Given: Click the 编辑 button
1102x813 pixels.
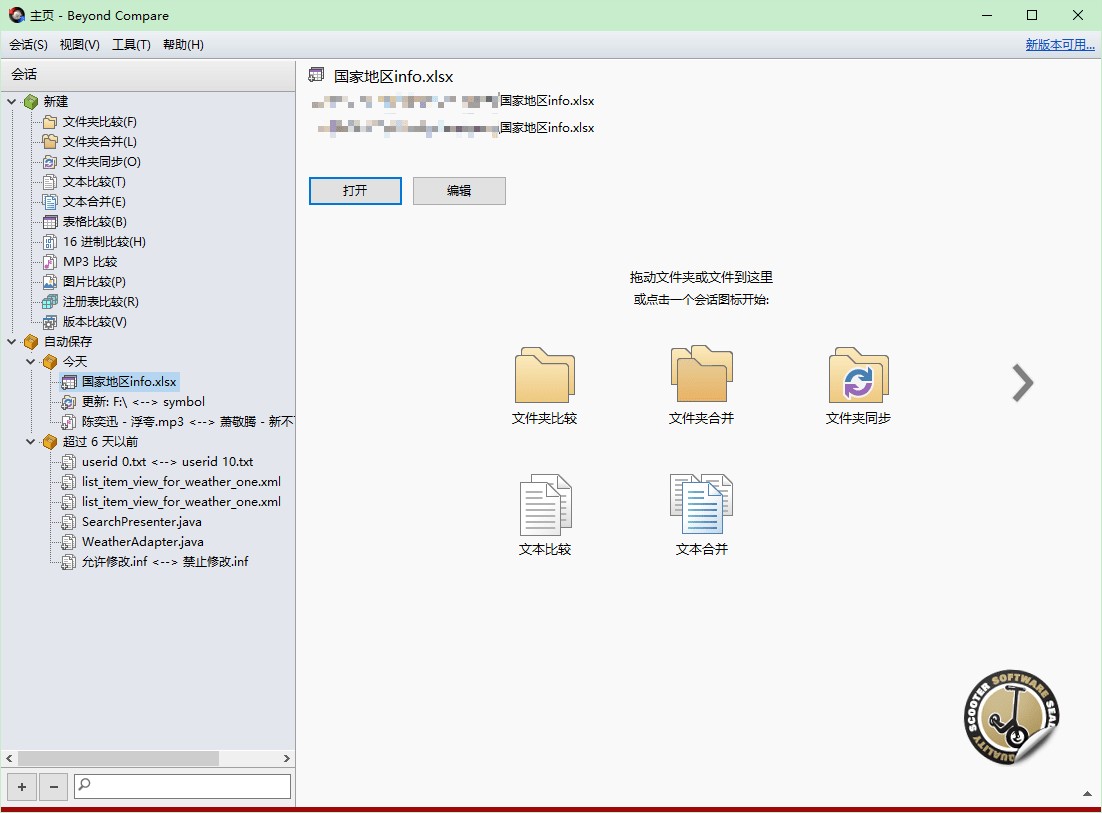Looking at the screenshot, I should 459,190.
